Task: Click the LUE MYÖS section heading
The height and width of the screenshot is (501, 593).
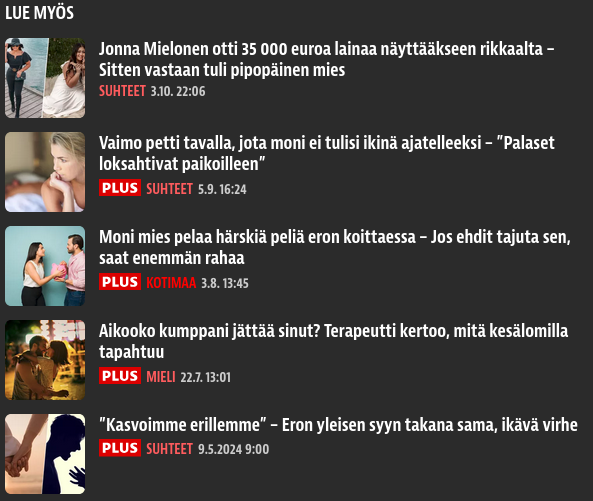Action: pyautogui.click(x=39, y=13)
